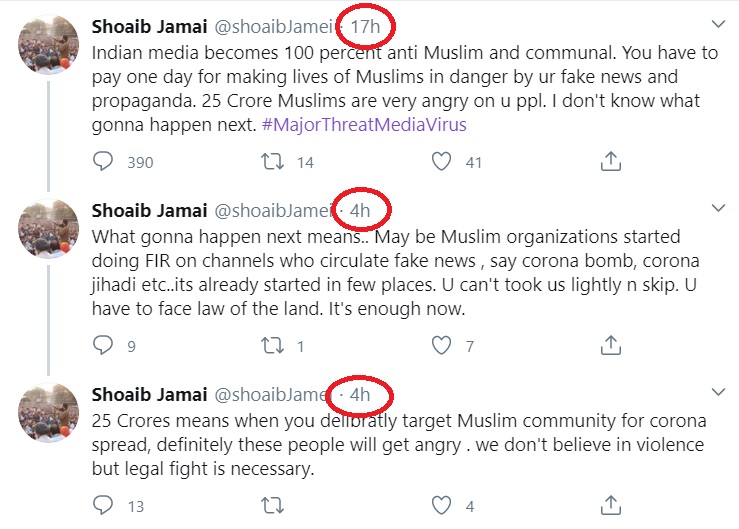Open options chevron on the 25 Crores tweet
This screenshot has height=529, width=739.
(717, 392)
